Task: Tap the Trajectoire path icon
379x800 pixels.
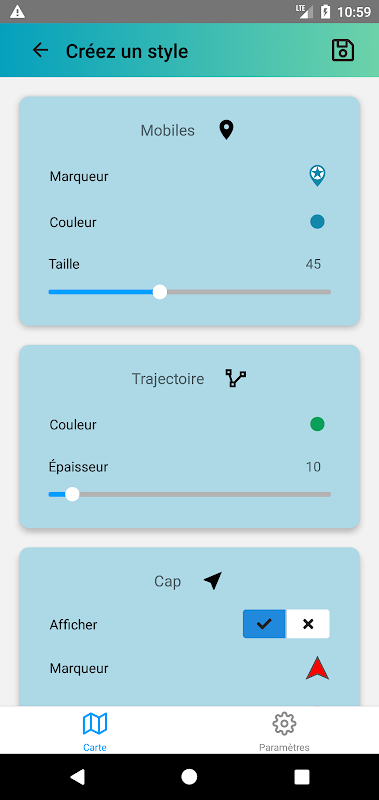Action: [236, 379]
